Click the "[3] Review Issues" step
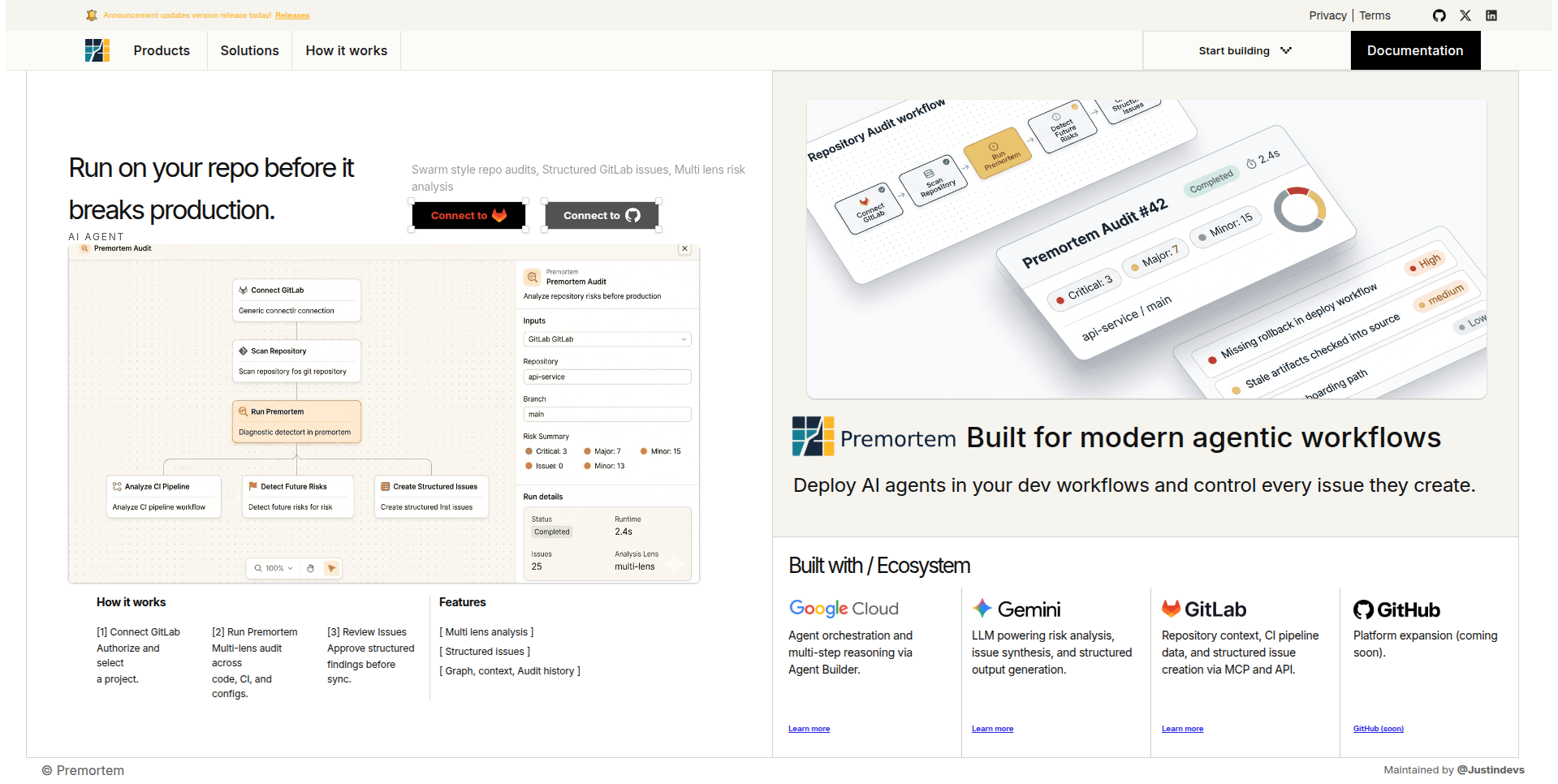Screen dimensions: 1558x784 (367, 632)
